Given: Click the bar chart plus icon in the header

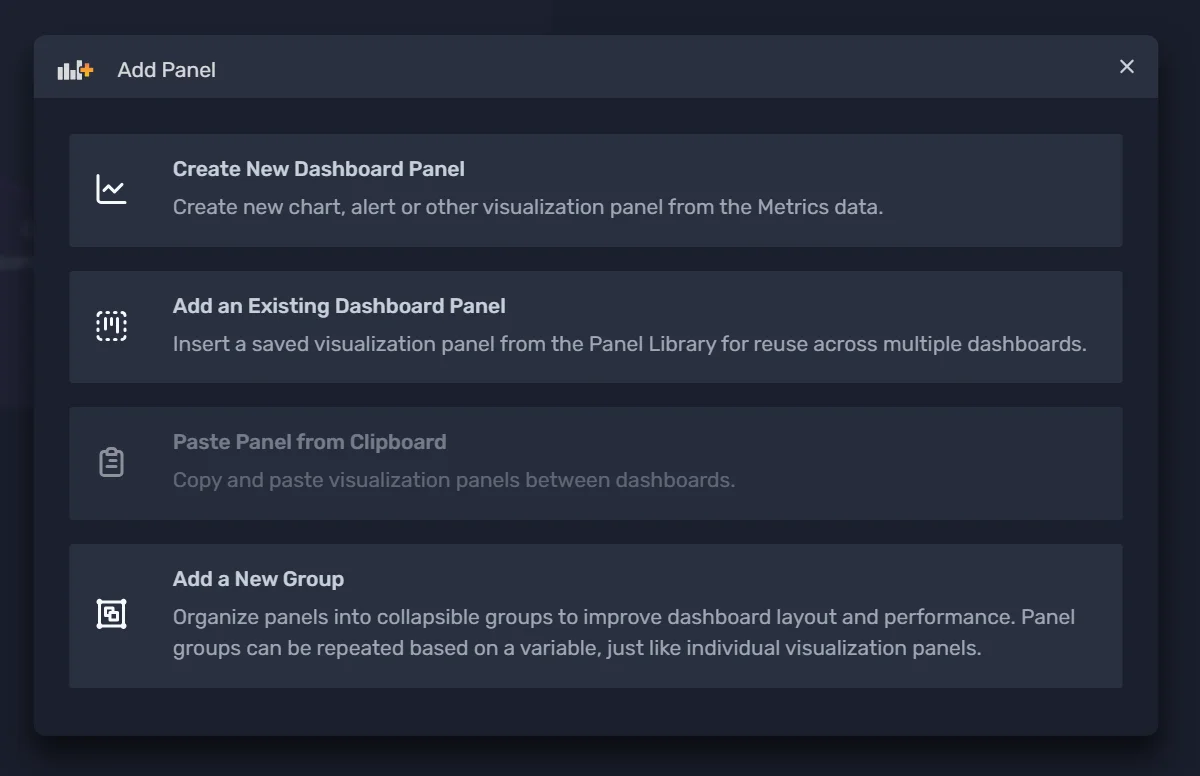Looking at the screenshot, I should 74,69.
